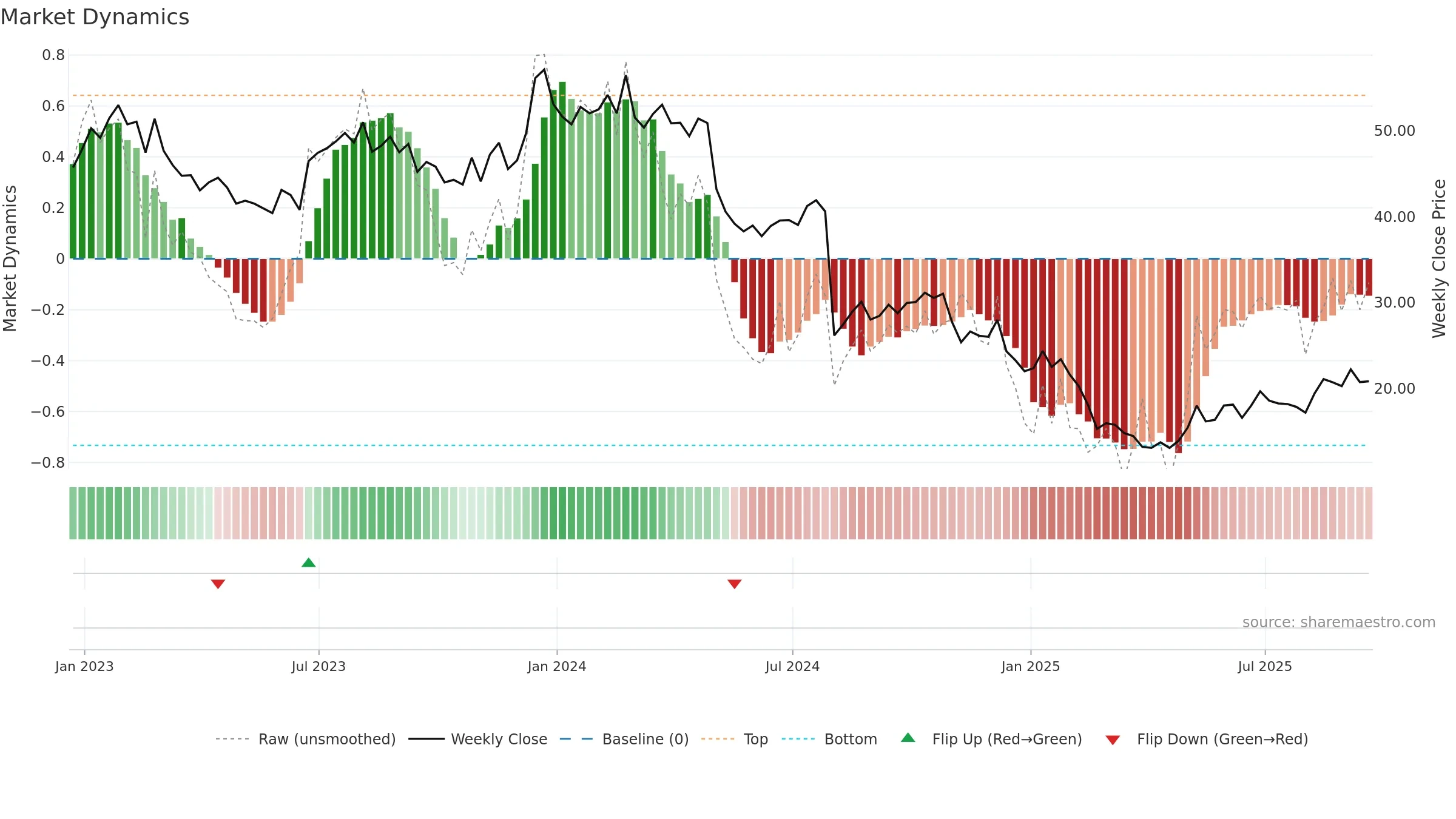Toggle the Raw (unsmoothed) legend entry
Viewport: 1456px width, 819px height.
pos(305,739)
